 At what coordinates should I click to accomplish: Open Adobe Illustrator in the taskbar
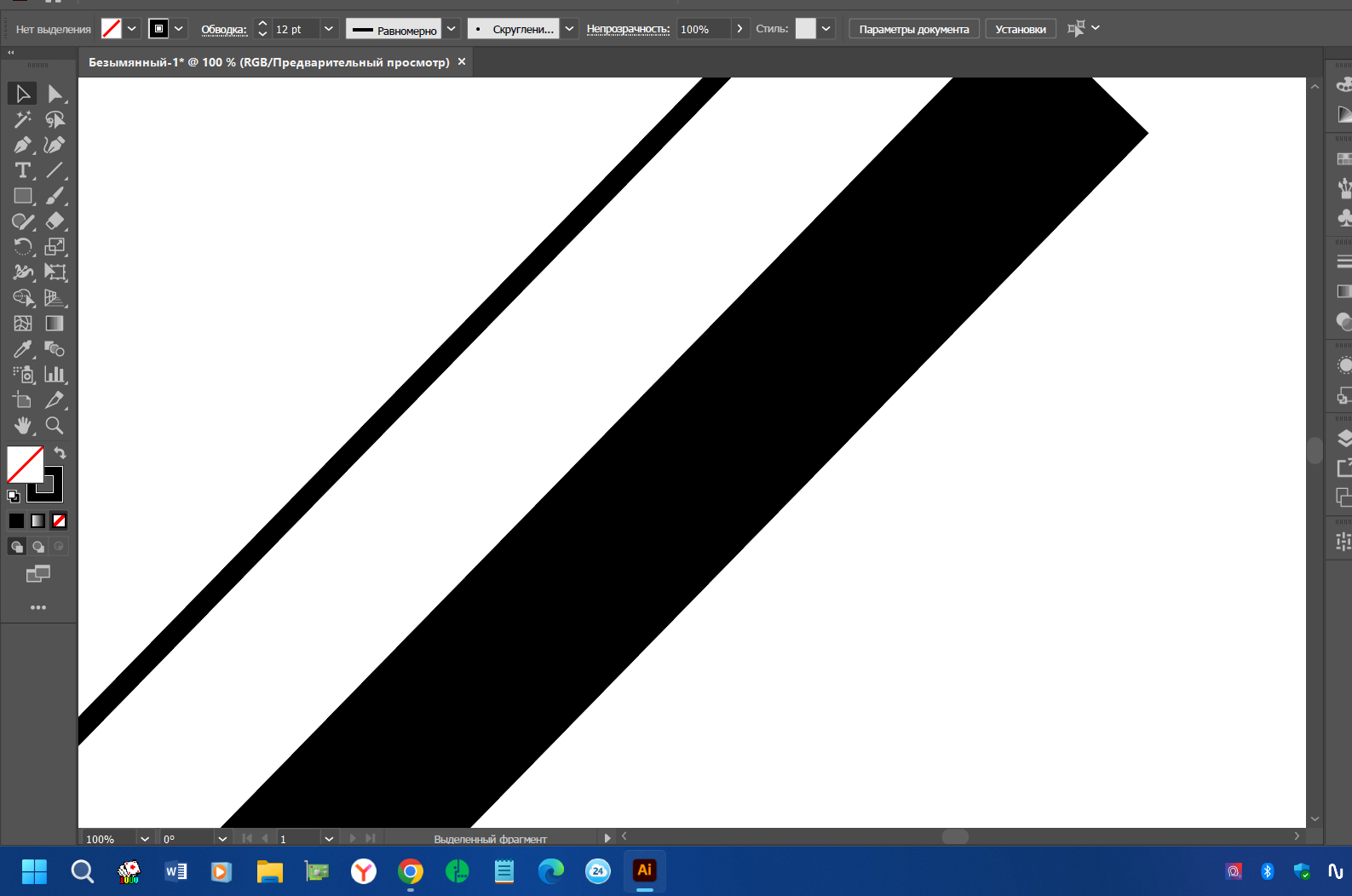click(645, 870)
